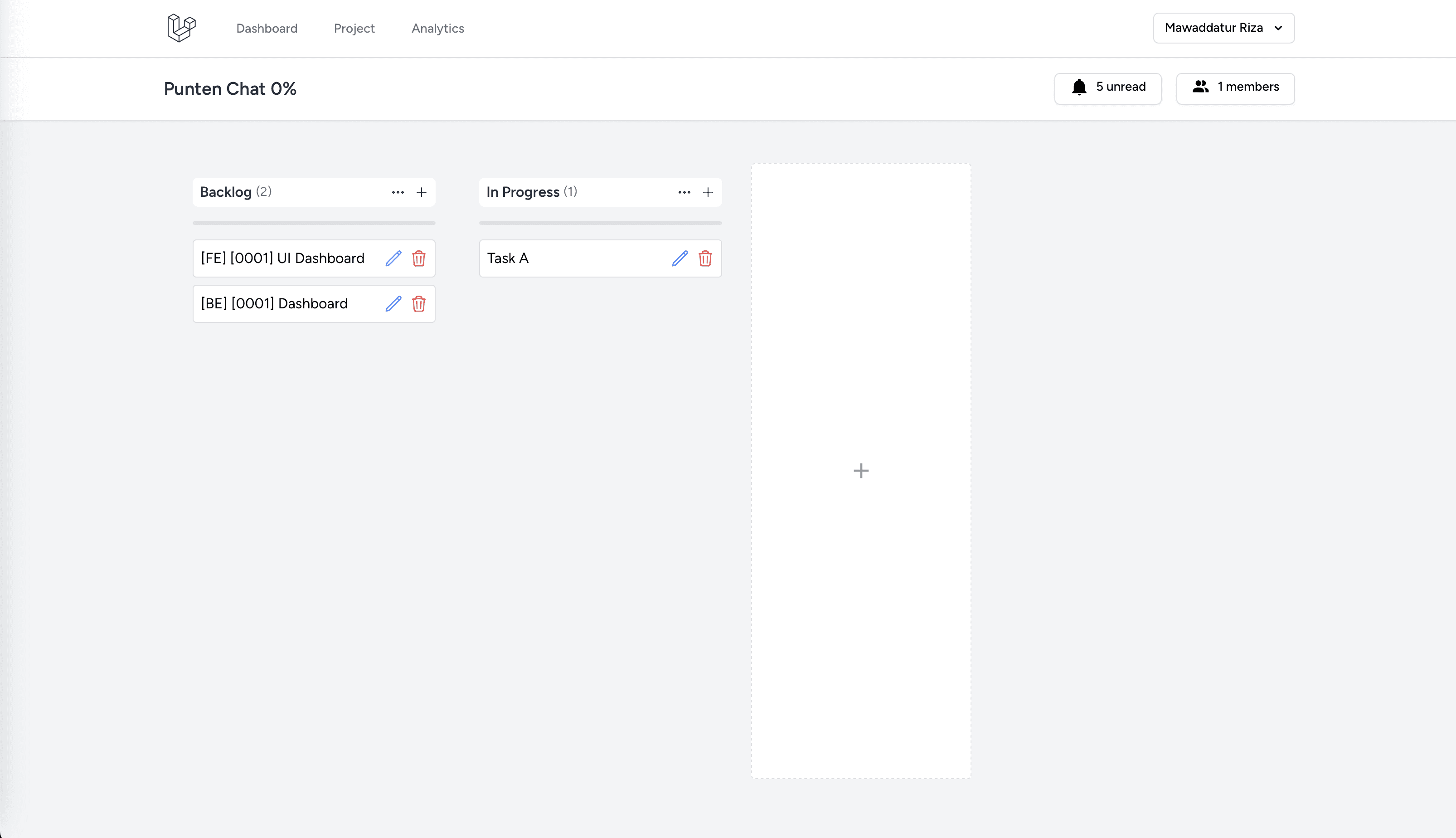
Task: Open the In Progress column options menu
Action: 684,192
